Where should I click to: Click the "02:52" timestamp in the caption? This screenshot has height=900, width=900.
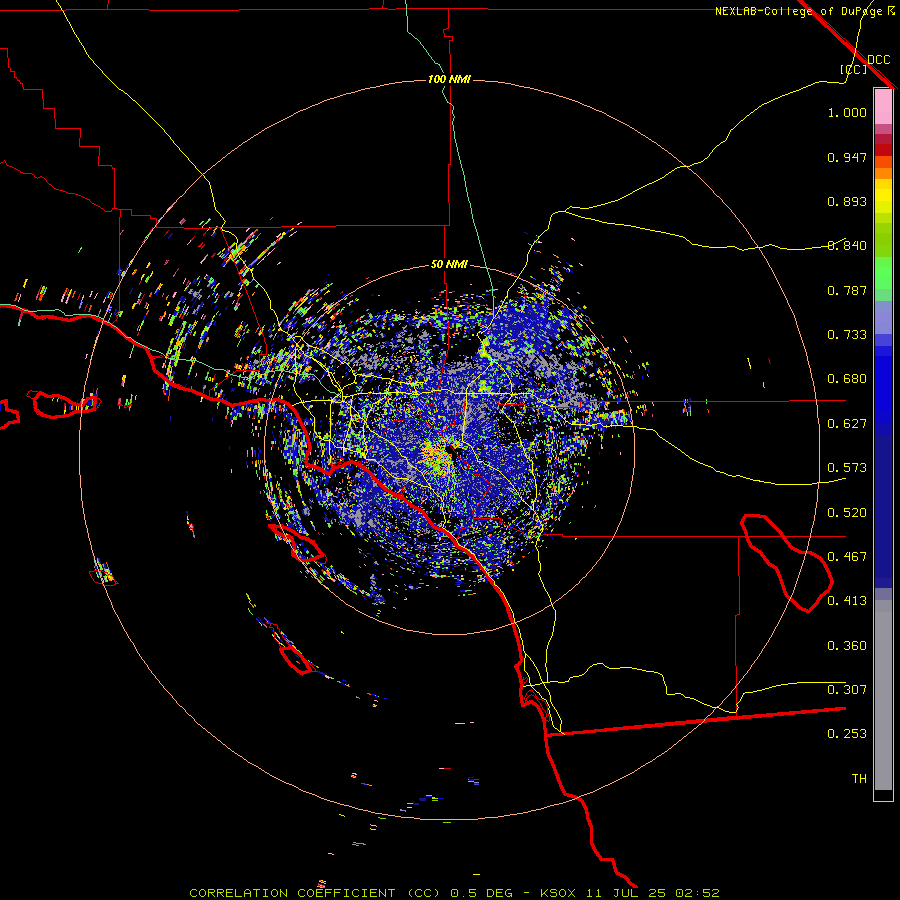[x=697, y=893]
